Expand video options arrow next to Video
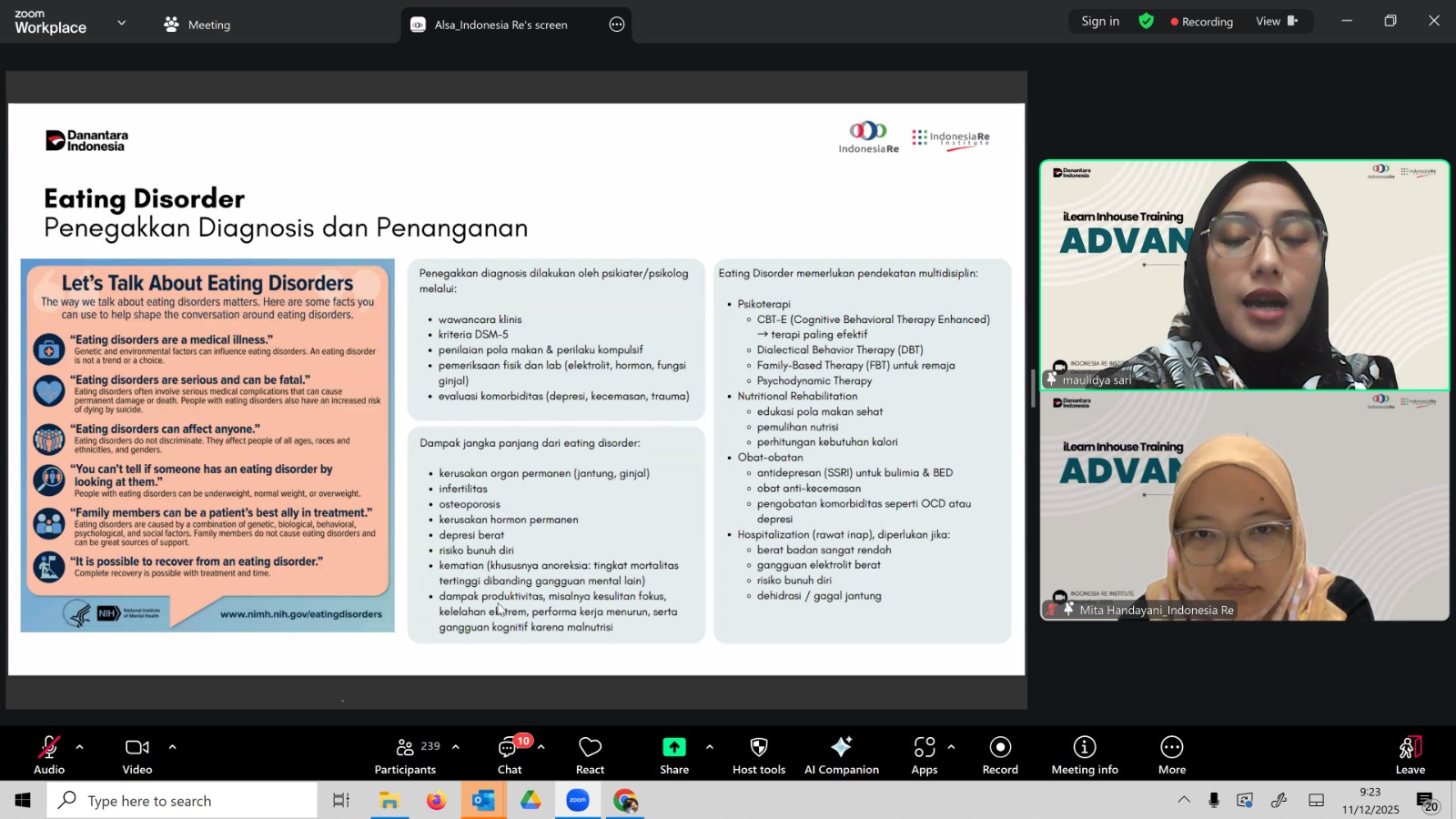This screenshot has height=819, width=1456. pyautogui.click(x=172, y=747)
